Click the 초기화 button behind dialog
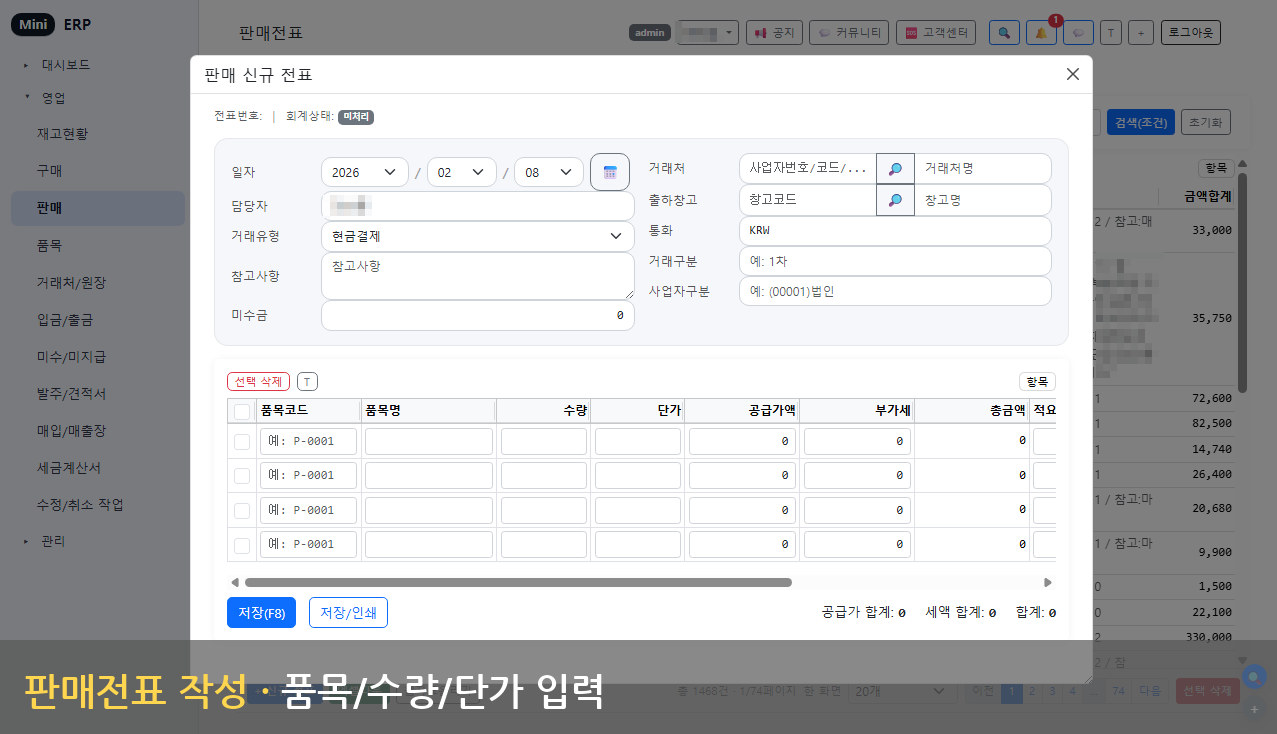 (x=1206, y=122)
